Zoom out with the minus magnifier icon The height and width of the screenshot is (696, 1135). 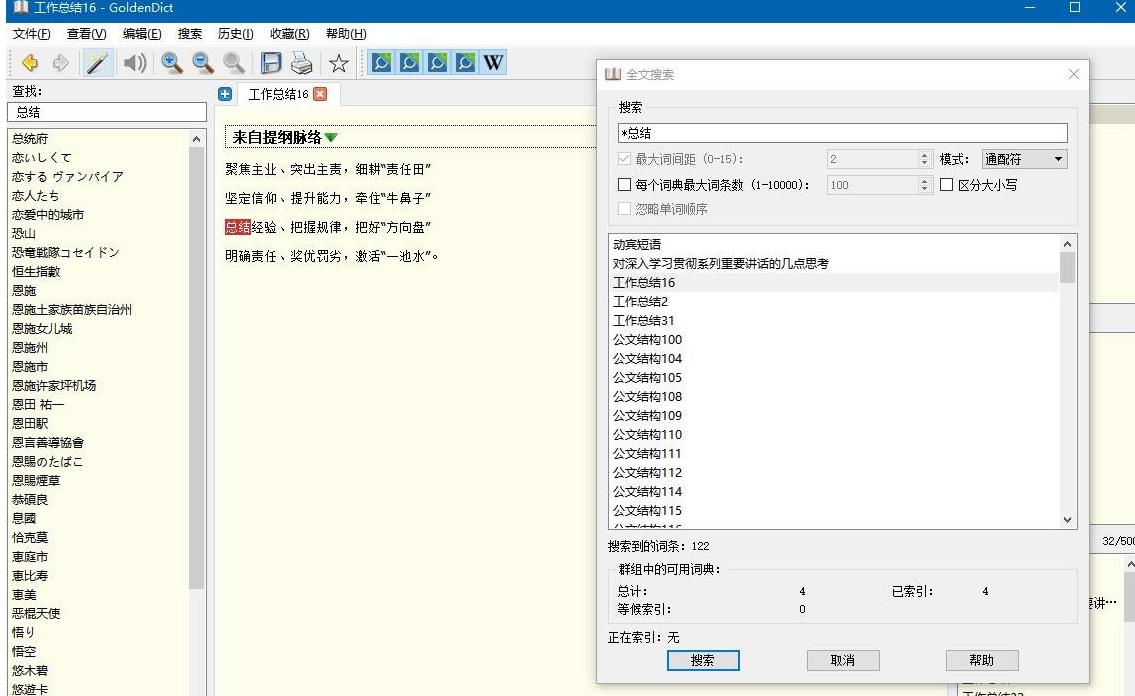click(x=203, y=63)
